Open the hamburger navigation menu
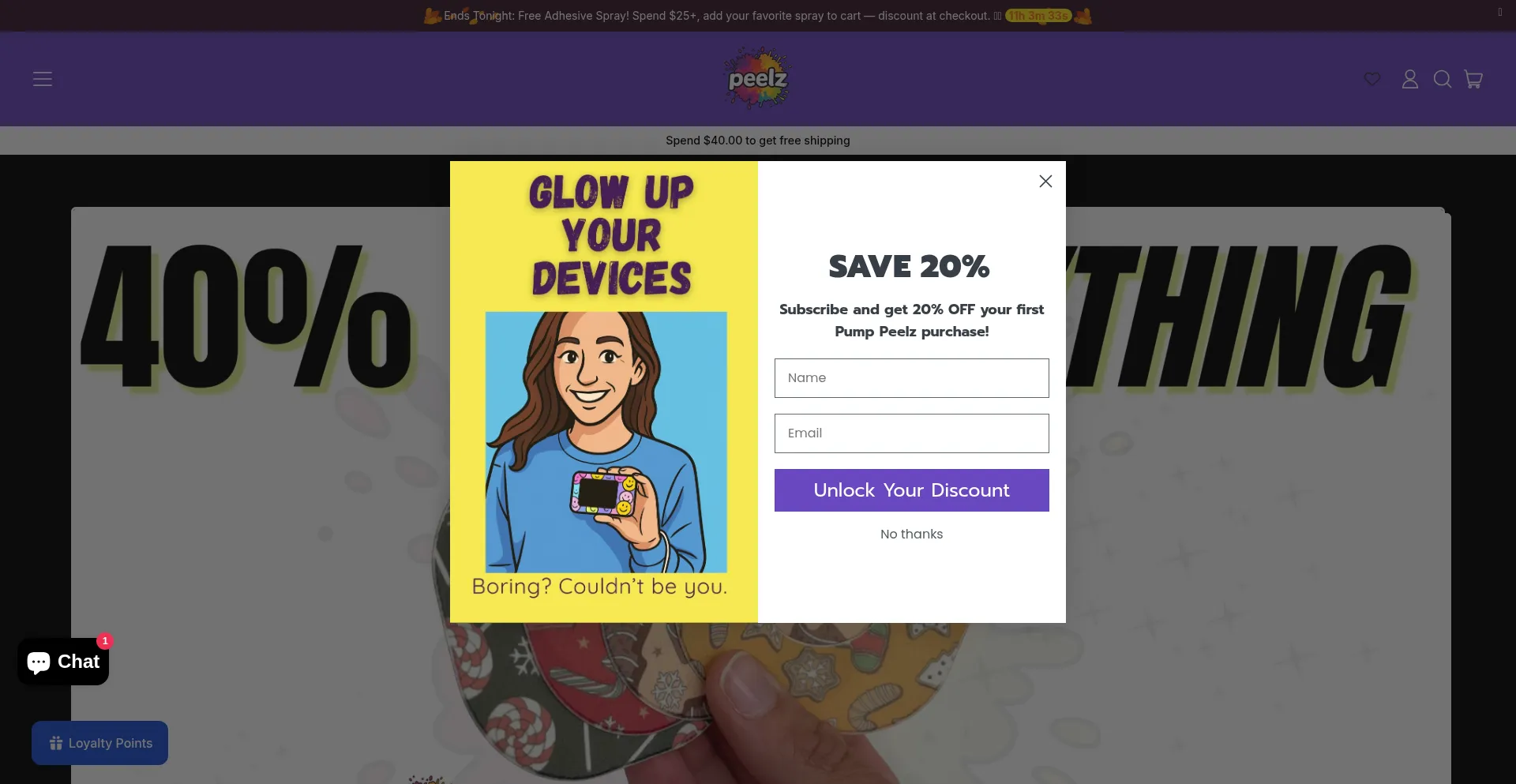This screenshot has height=784, width=1516. coord(43,79)
